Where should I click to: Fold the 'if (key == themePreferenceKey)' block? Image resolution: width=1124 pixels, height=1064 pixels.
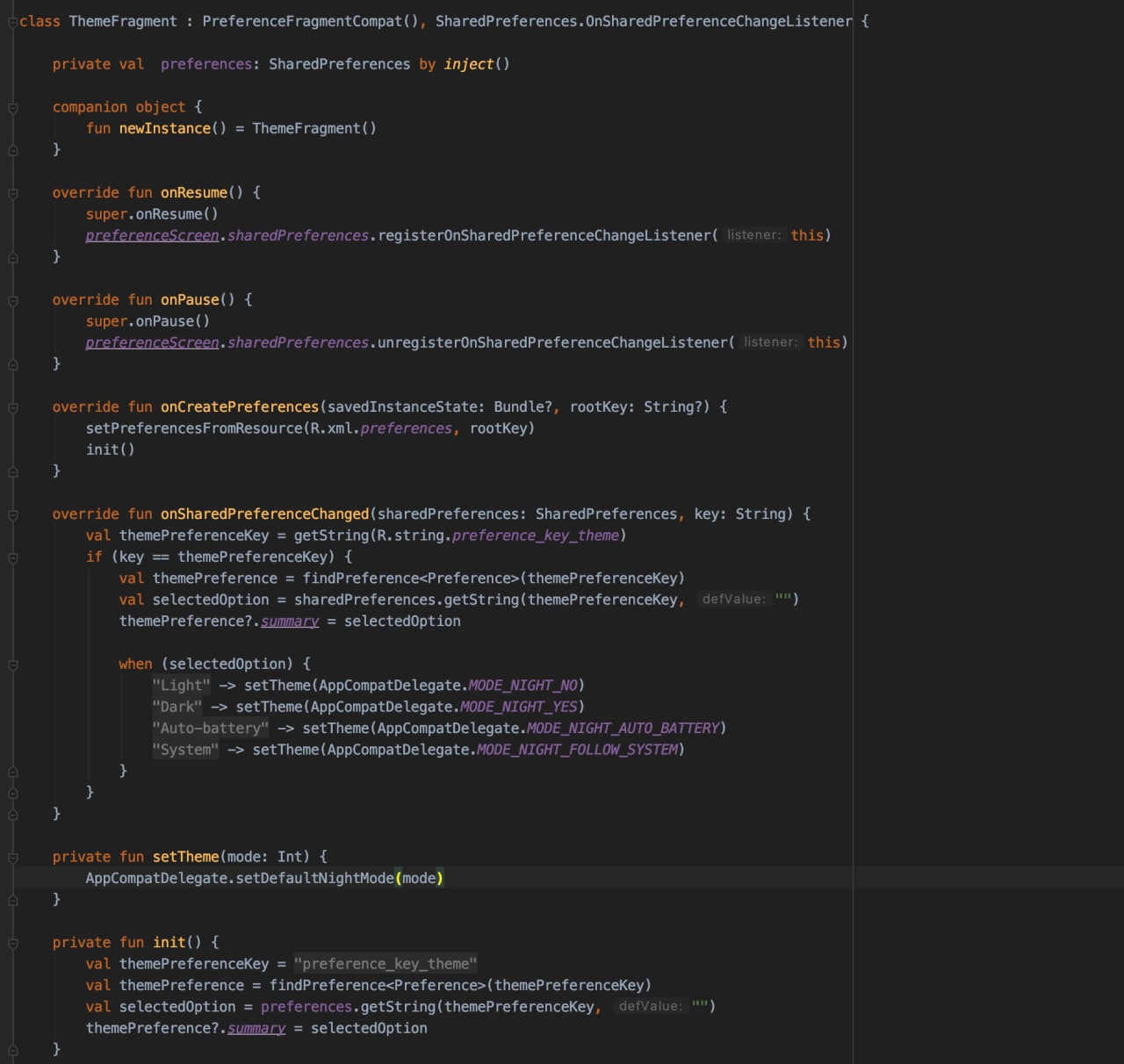pos(12,558)
